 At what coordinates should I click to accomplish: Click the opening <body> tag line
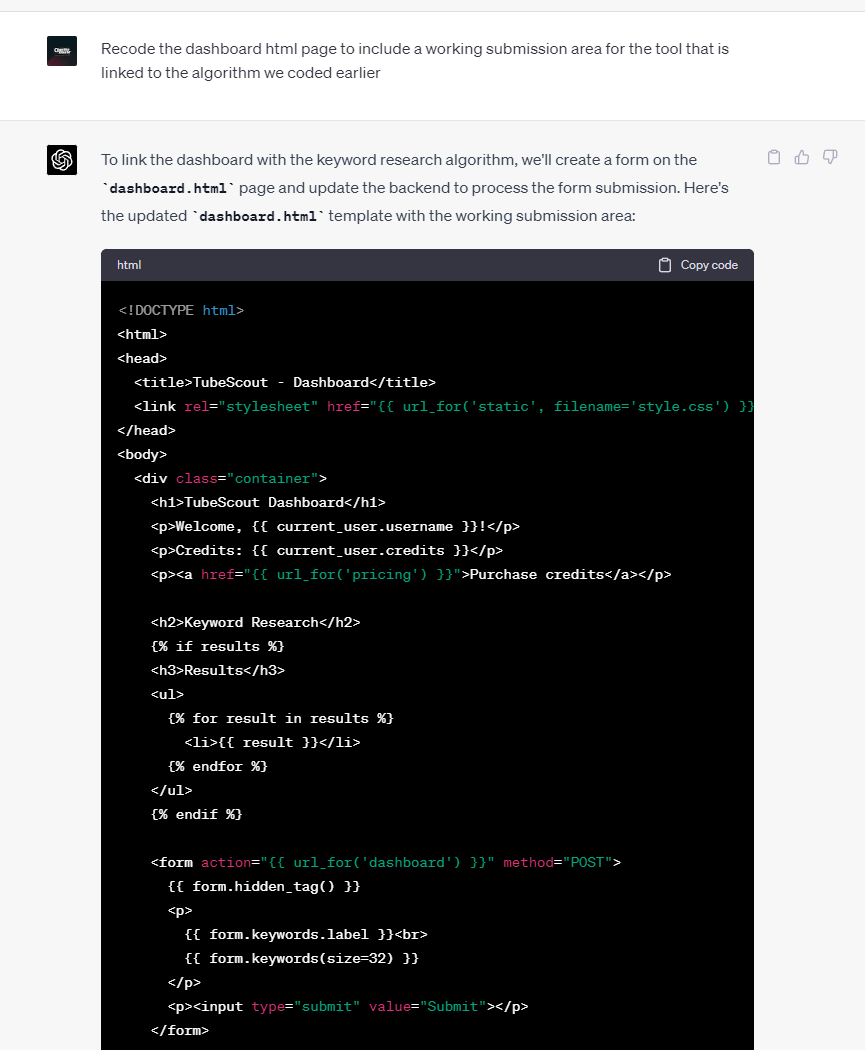click(142, 455)
